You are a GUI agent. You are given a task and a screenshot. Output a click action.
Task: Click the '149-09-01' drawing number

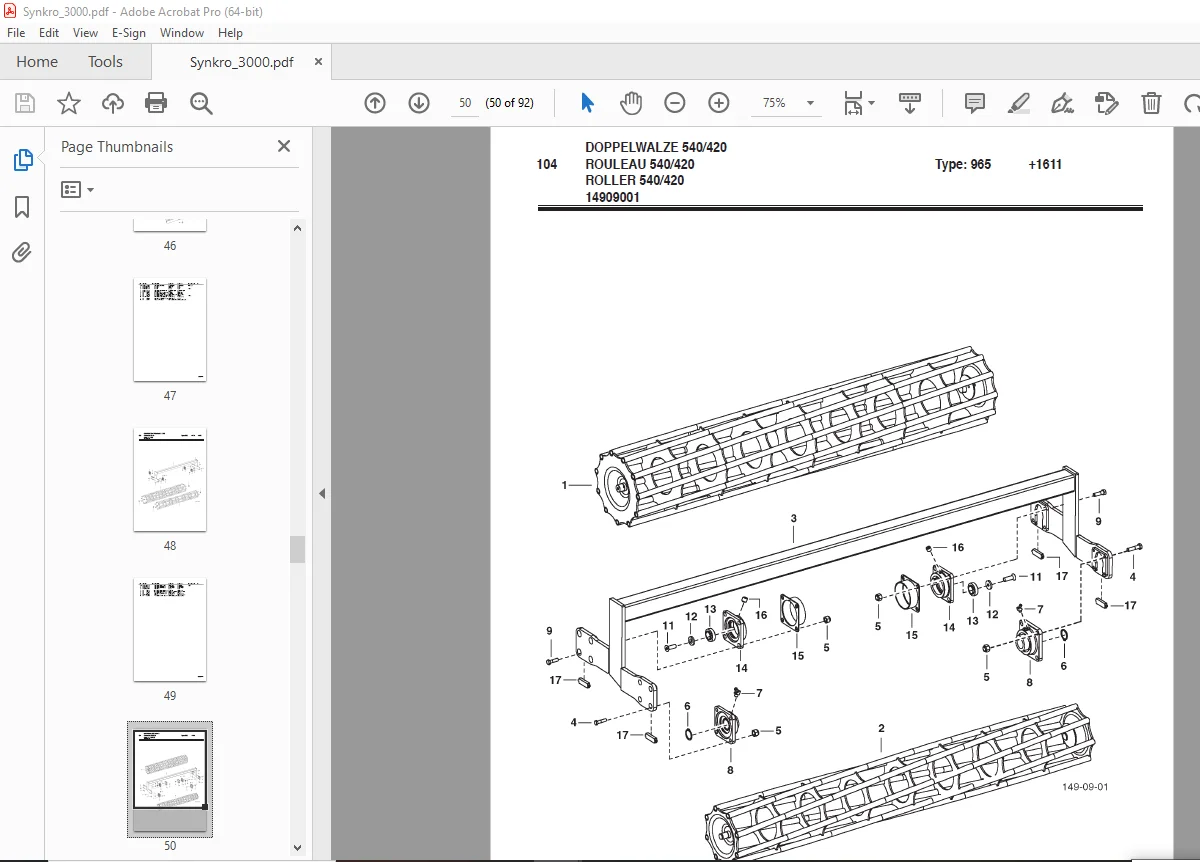[1085, 787]
